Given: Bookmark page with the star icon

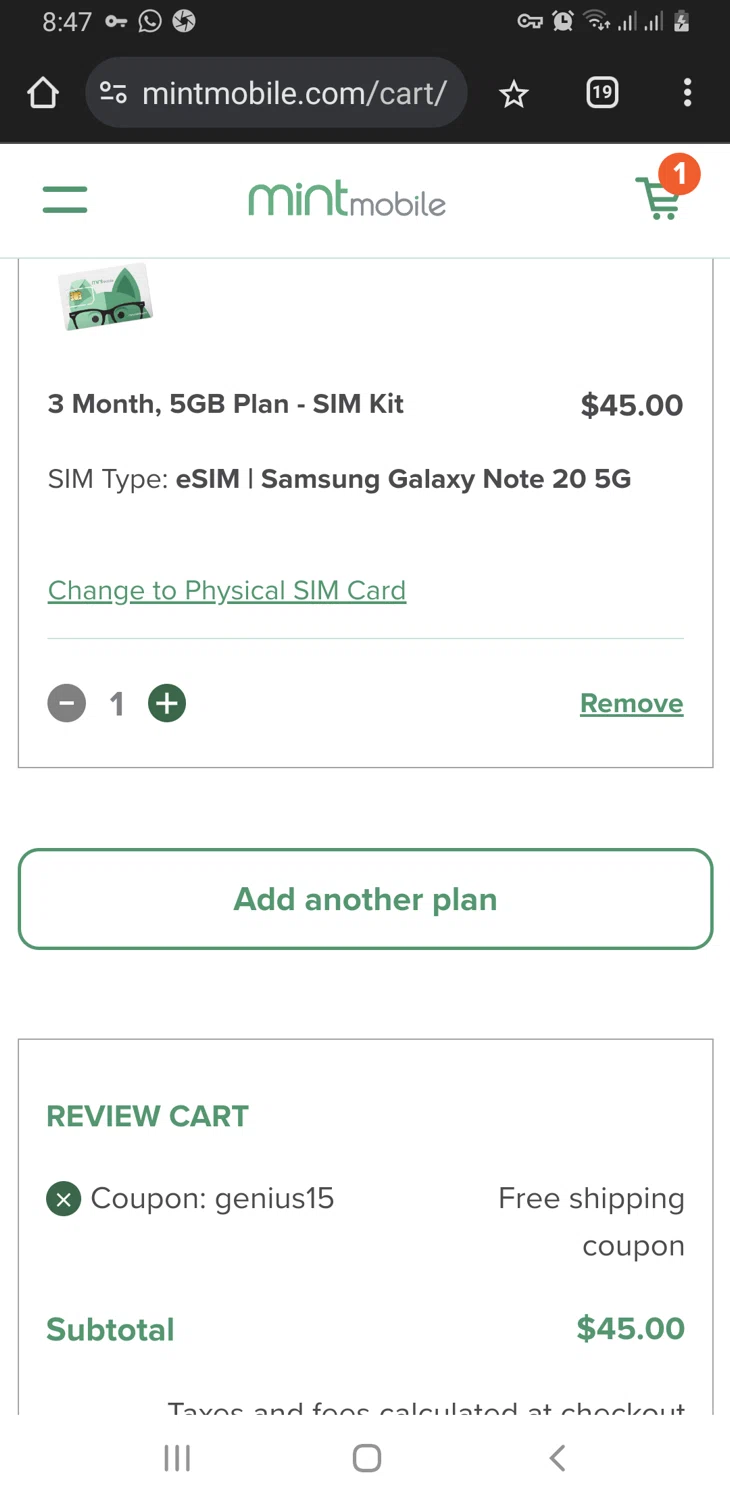Looking at the screenshot, I should tap(514, 94).
